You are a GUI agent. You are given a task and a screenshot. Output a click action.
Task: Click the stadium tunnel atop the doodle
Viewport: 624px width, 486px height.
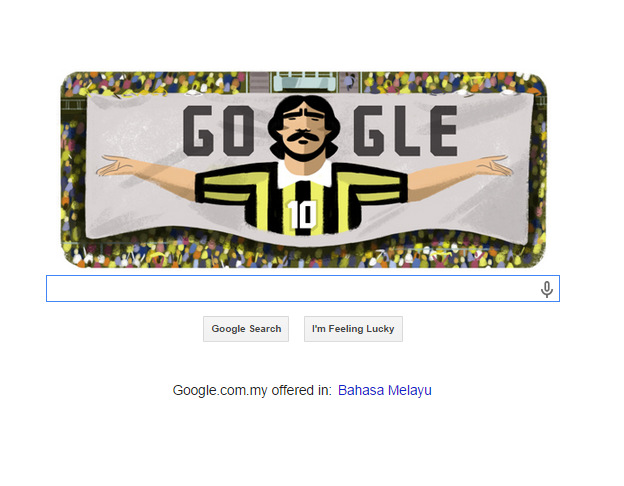pyautogui.click(x=304, y=82)
